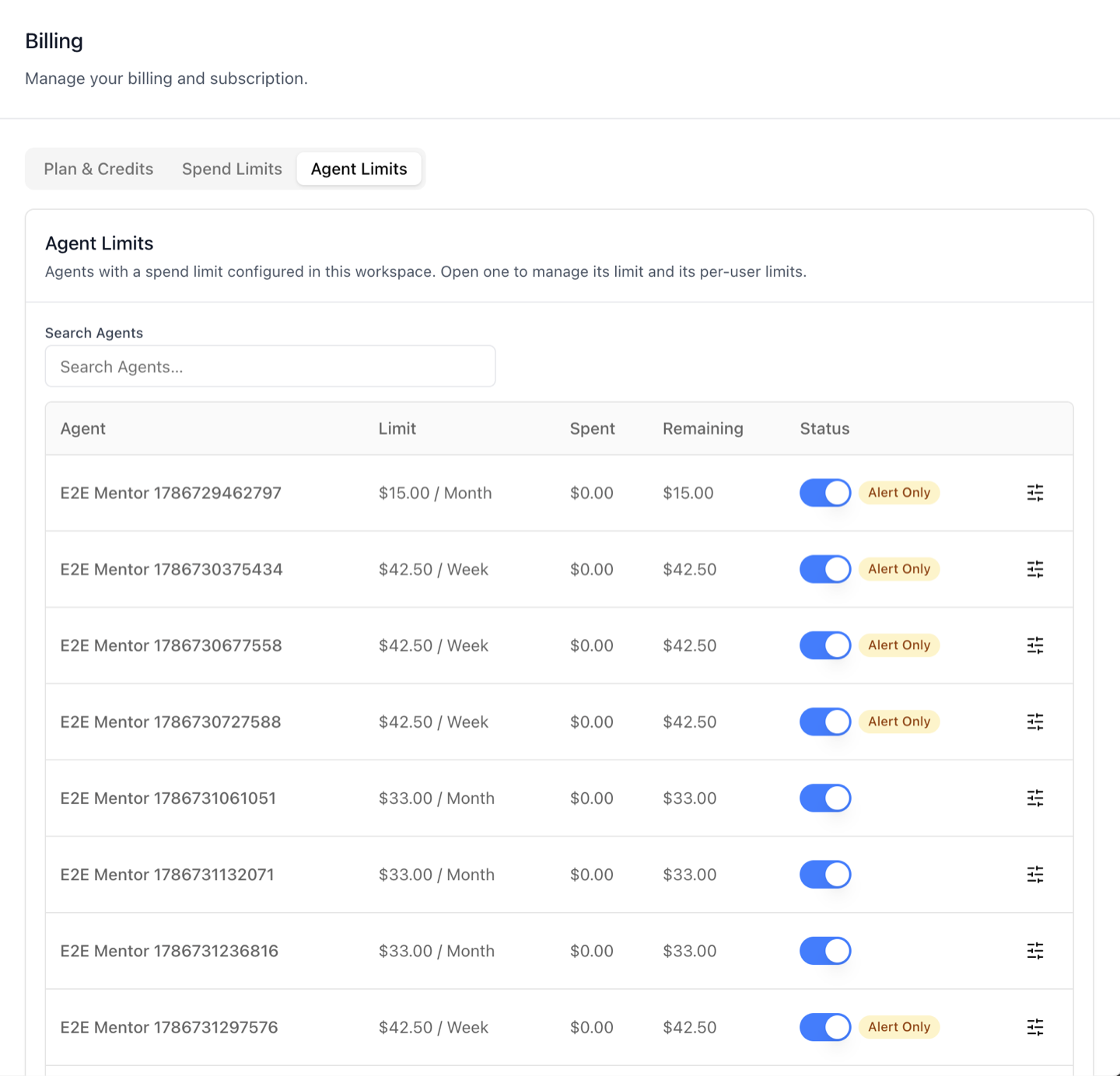Click the Alert Only badge for Mentor 1786730677558
This screenshot has width=1120, height=1076.
pyautogui.click(x=899, y=645)
